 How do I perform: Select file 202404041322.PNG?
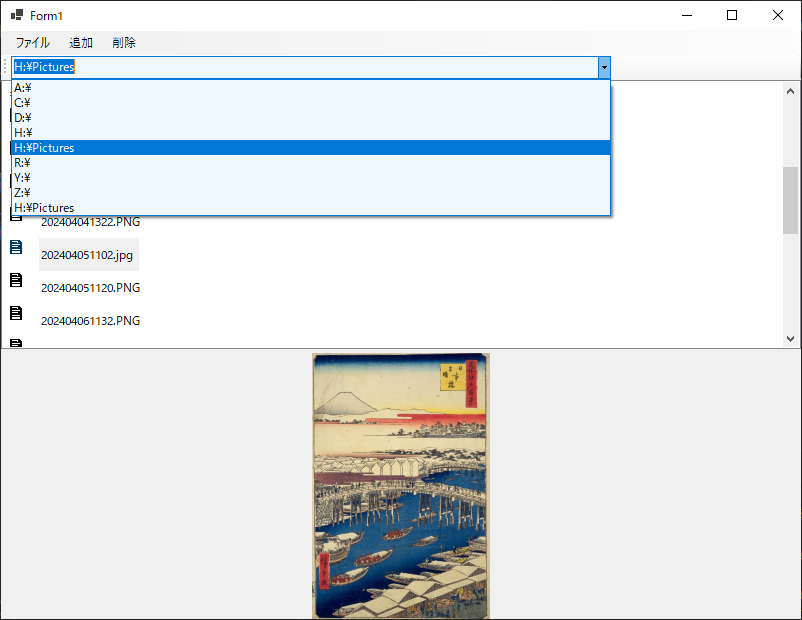(x=91, y=222)
